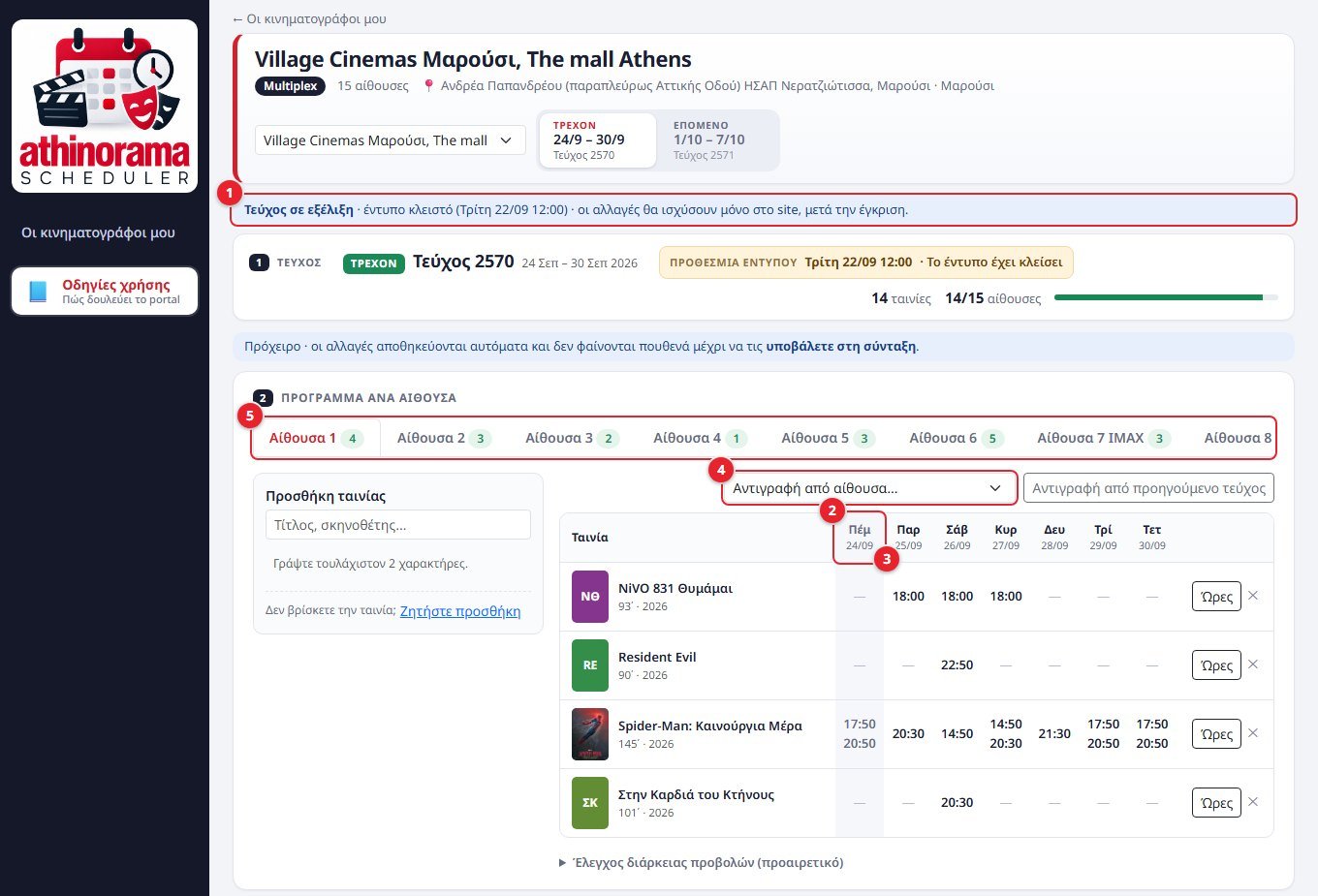The height and width of the screenshot is (896, 1318).
Task: Click the purple ΝΘ movie thumbnail
Action: pyautogui.click(x=590, y=597)
